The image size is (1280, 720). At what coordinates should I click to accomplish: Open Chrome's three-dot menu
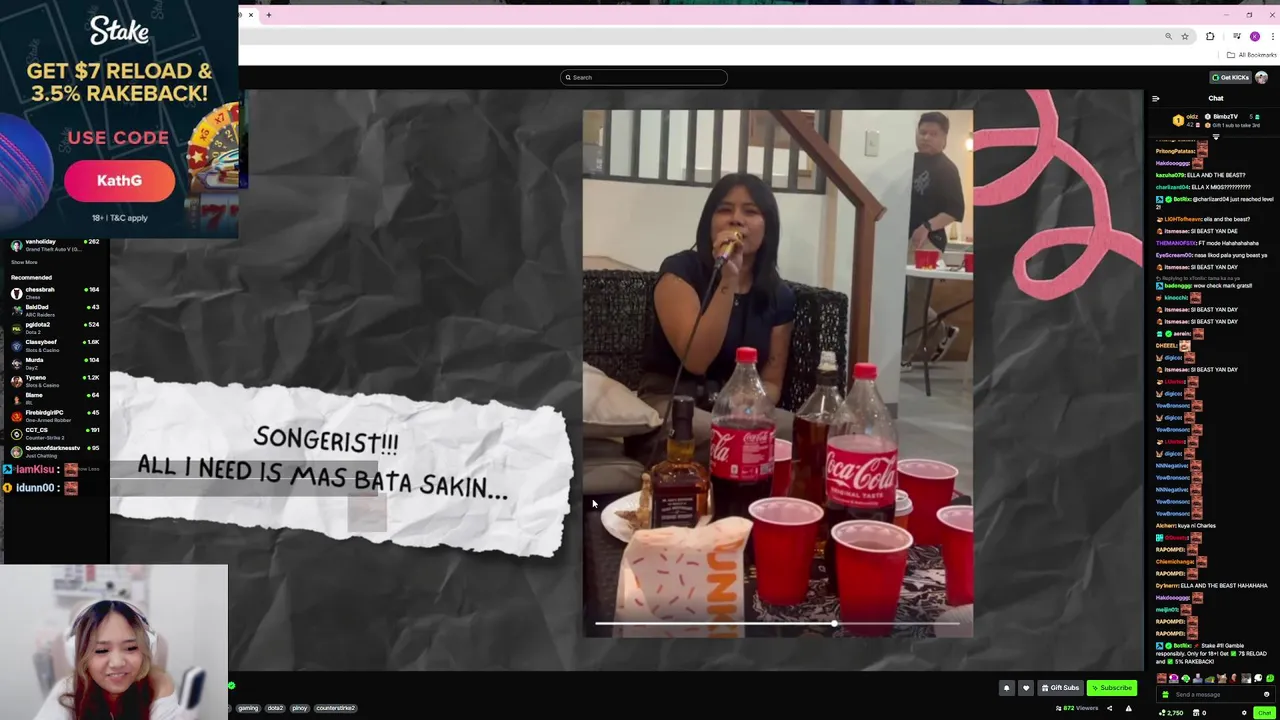1272,36
